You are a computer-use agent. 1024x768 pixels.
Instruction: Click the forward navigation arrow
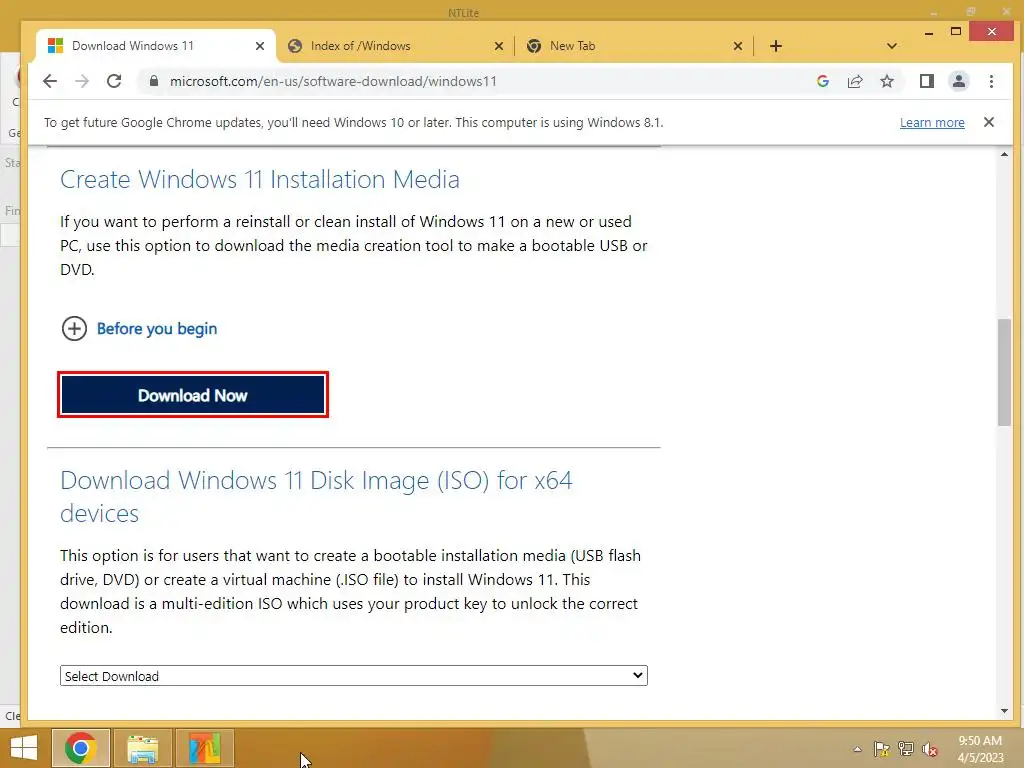82,81
